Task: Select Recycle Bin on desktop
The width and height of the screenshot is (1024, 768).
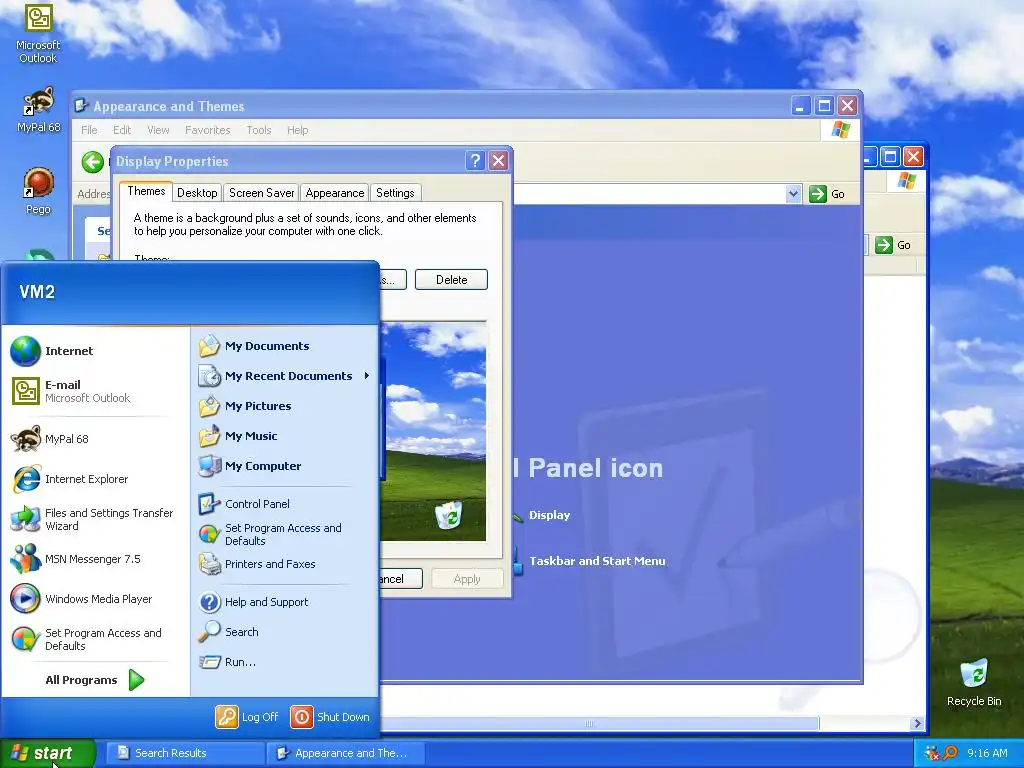Action: click(974, 682)
